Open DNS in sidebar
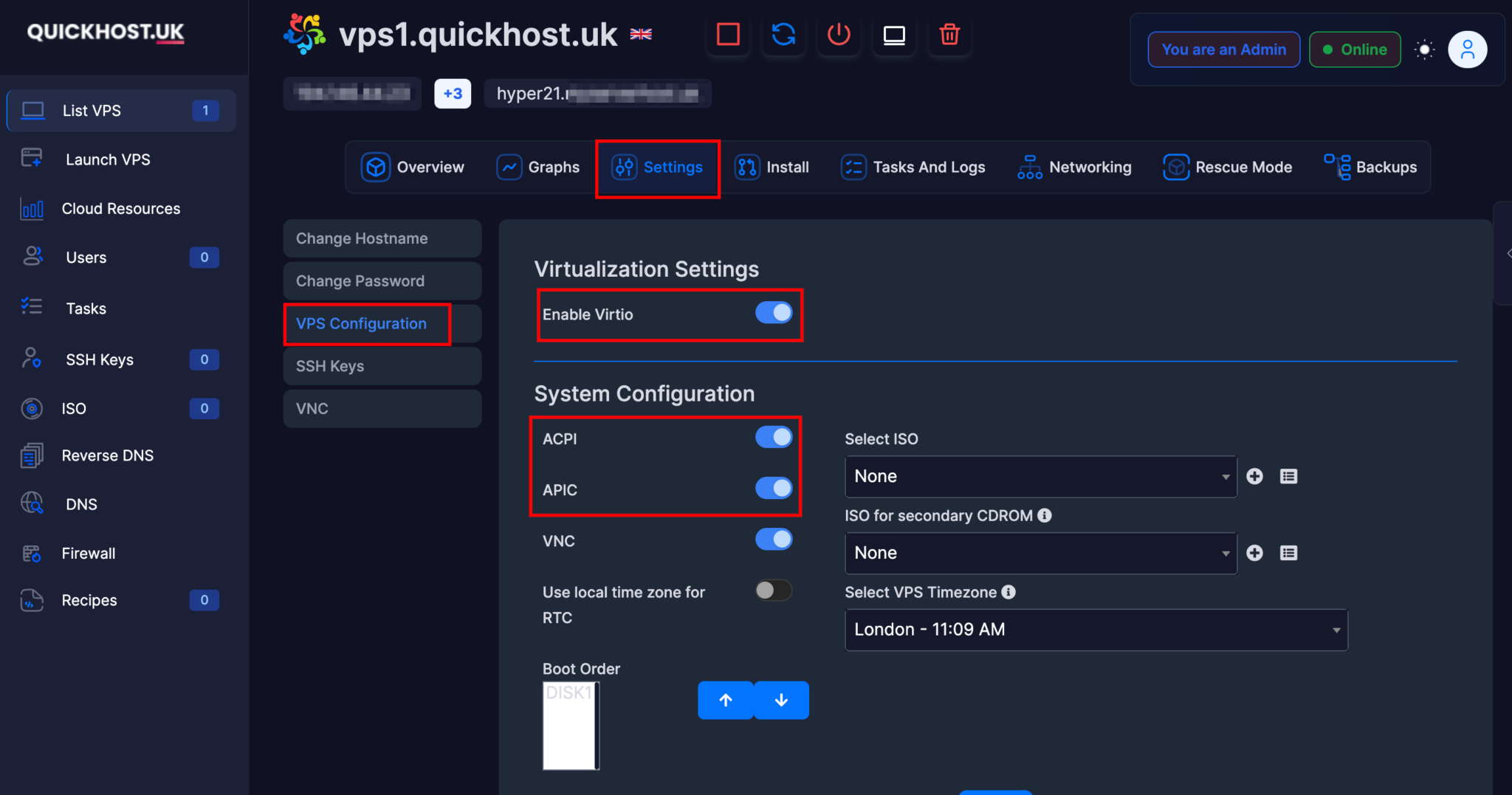The image size is (1512, 795). 121,504
